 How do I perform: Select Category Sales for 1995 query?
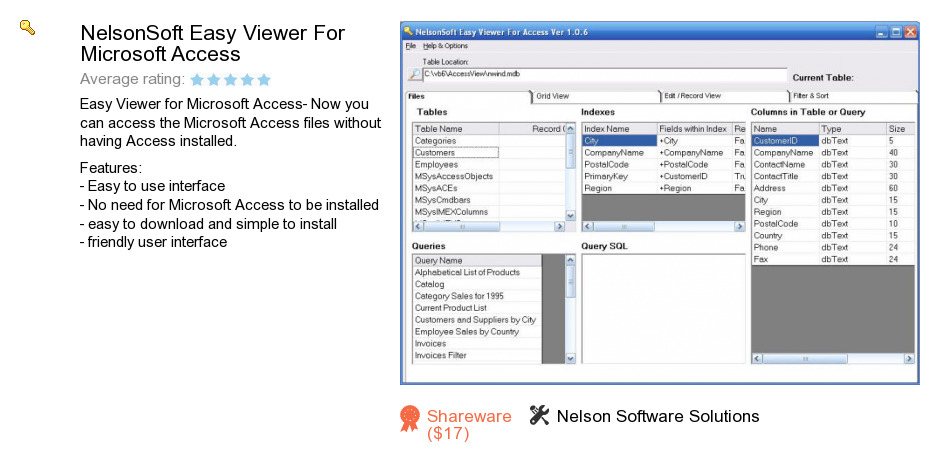click(x=477, y=296)
